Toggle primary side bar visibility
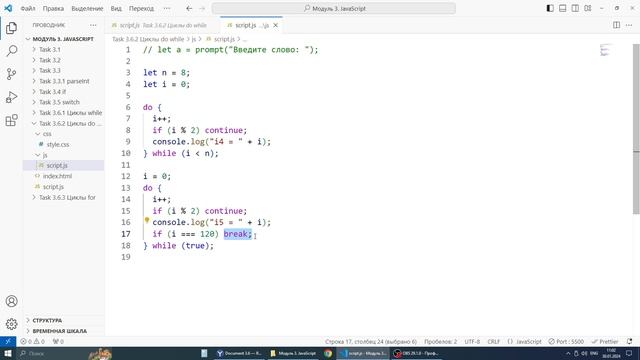Screen dimensions: 640x360 [550, 8]
